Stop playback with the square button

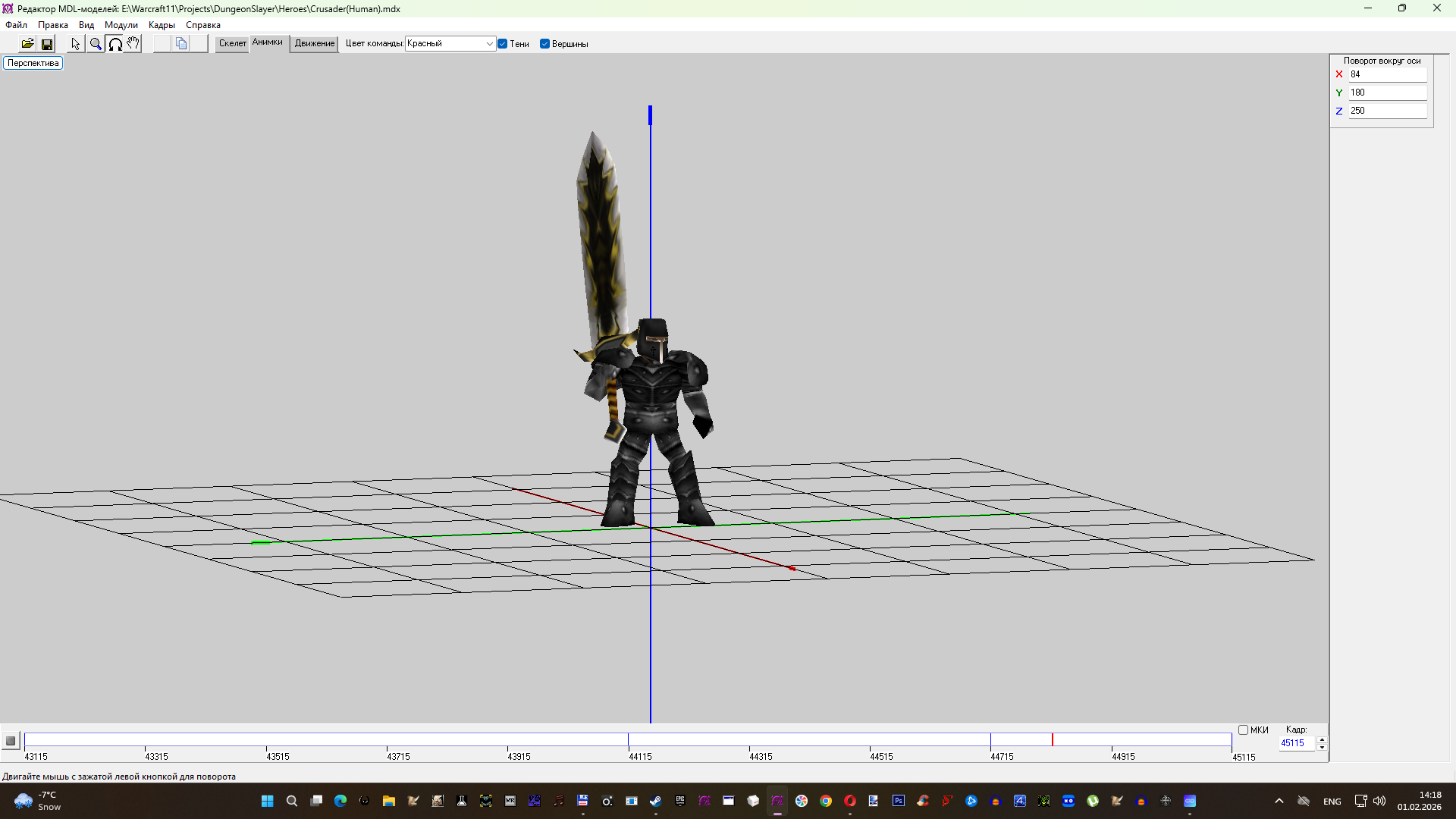(11, 741)
